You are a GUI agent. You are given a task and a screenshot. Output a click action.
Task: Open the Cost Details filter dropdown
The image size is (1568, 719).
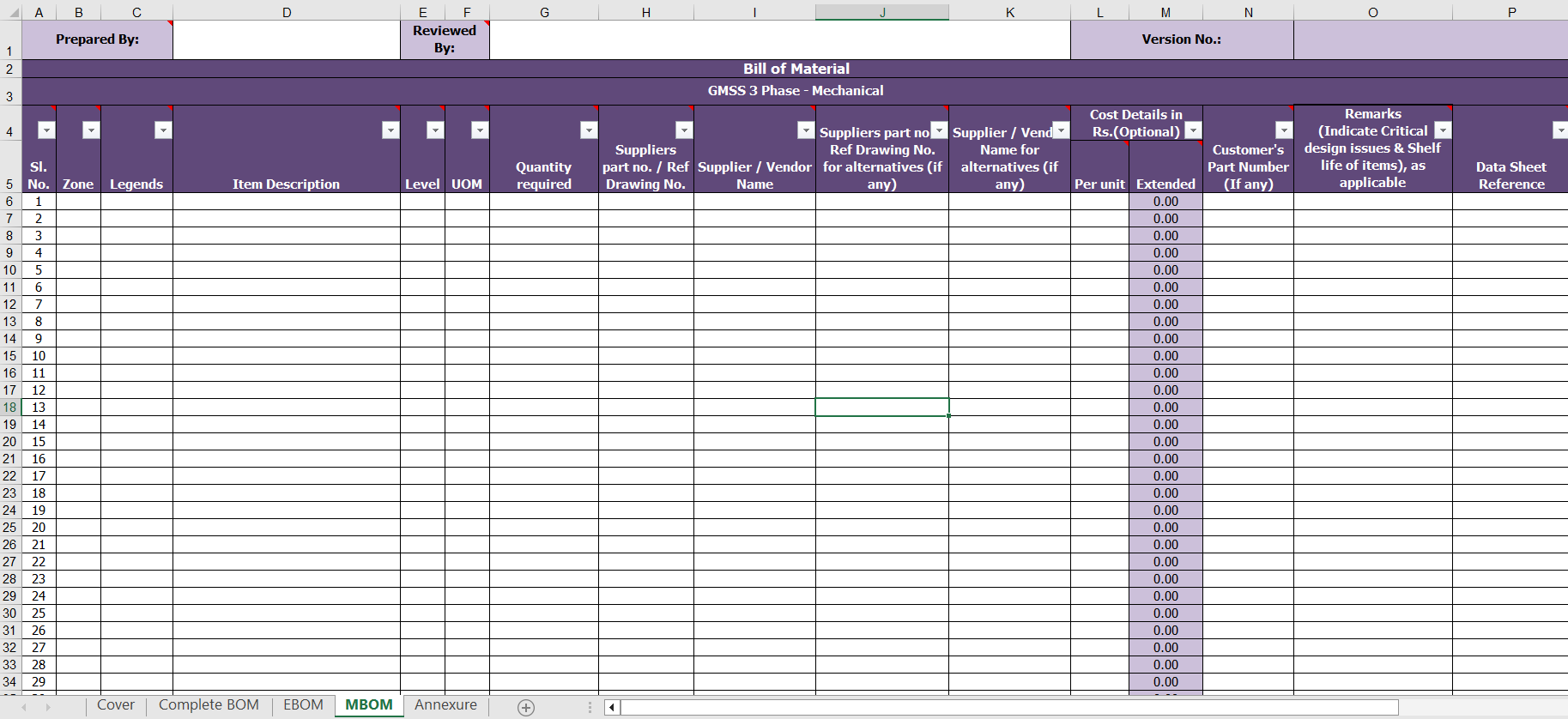(1193, 130)
